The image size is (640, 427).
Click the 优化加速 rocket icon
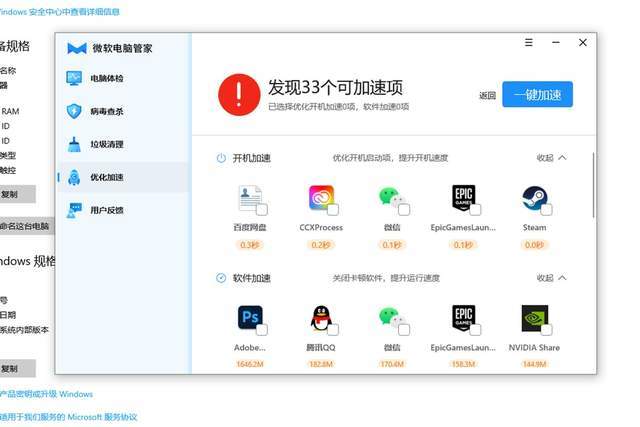pos(74,177)
